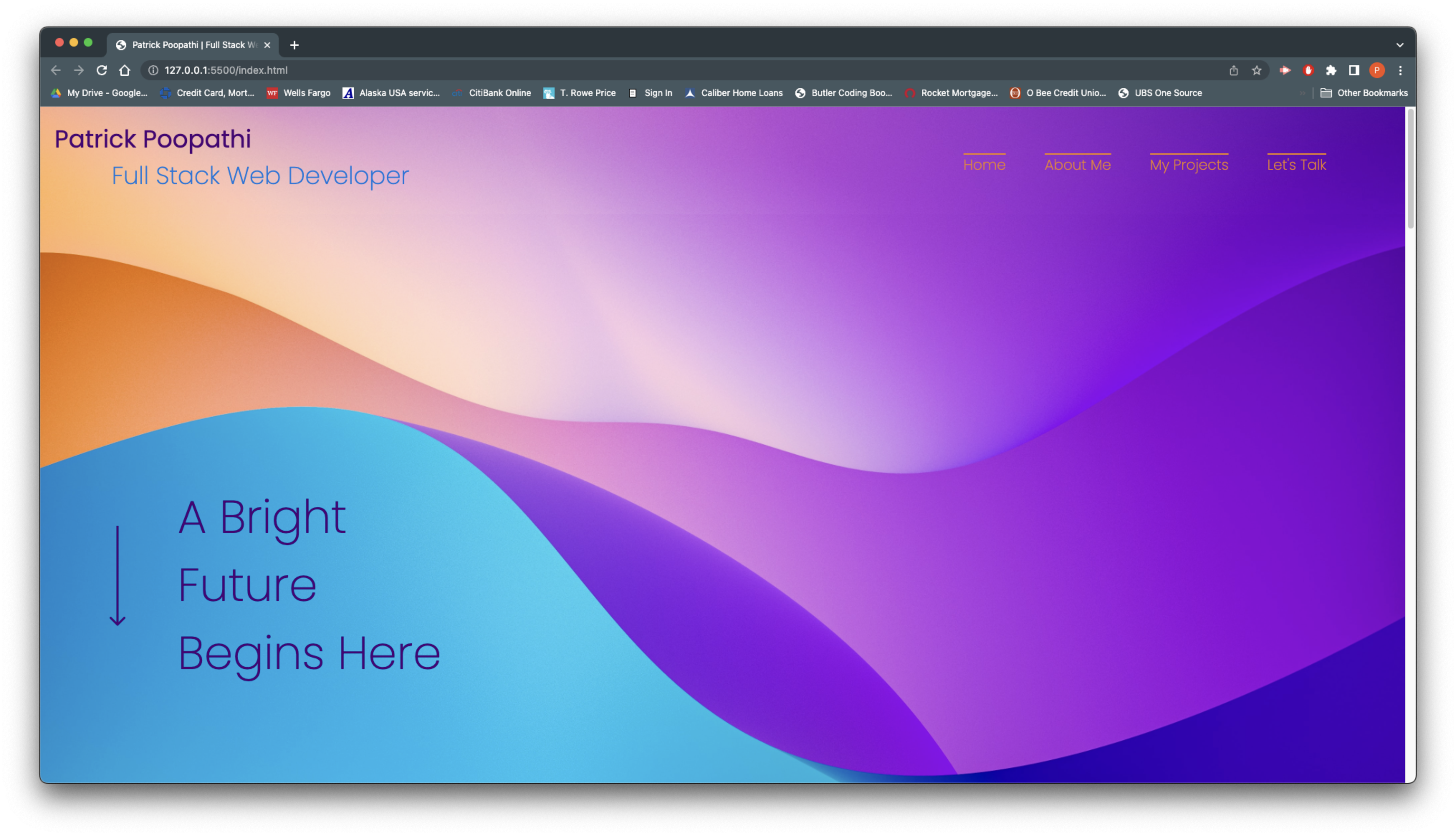The height and width of the screenshot is (836, 1456).
Task: Open Alaska USA servic... bookmark
Action: coord(391,93)
